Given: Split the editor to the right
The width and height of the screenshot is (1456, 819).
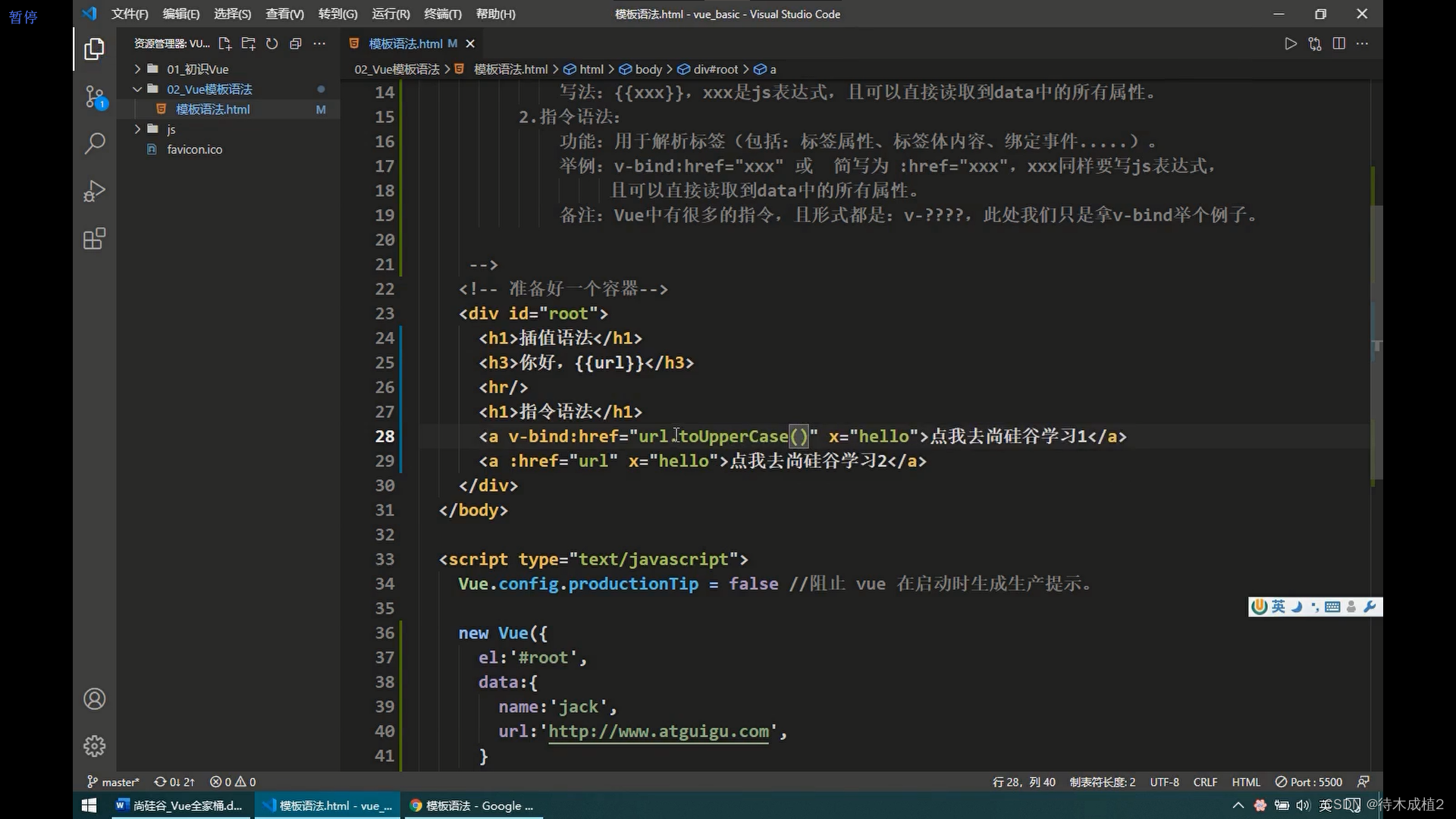Looking at the screenshot, I should pos(1339,44).
